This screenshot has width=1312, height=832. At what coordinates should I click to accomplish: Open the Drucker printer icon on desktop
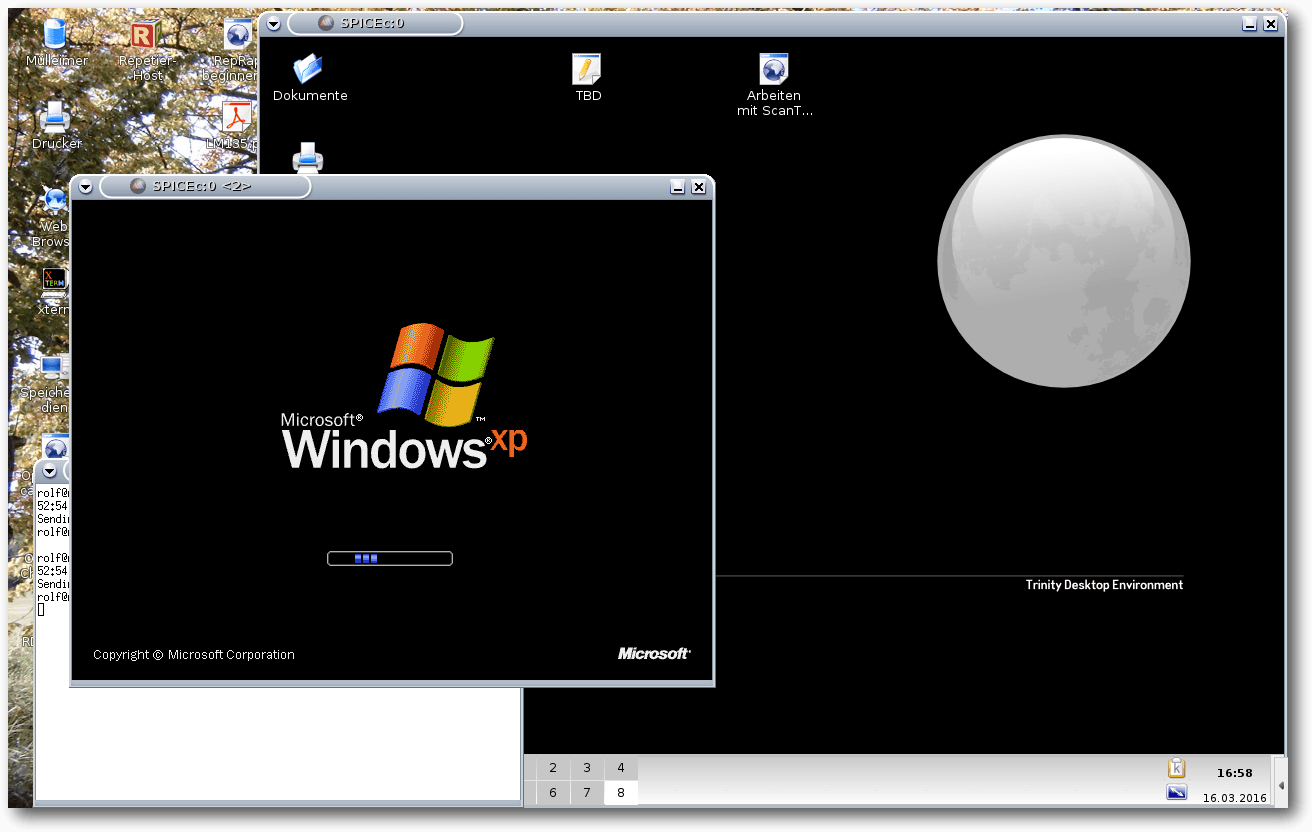point(55,118)
